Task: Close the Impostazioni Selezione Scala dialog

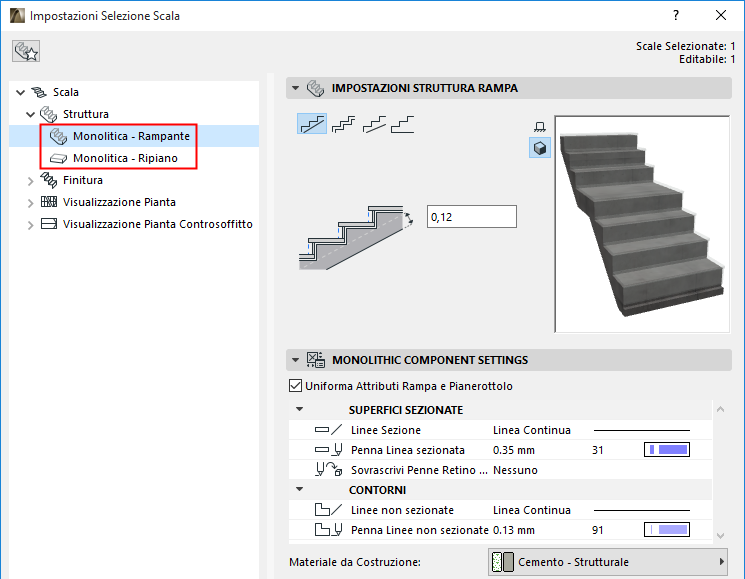Action: [721, 15]
